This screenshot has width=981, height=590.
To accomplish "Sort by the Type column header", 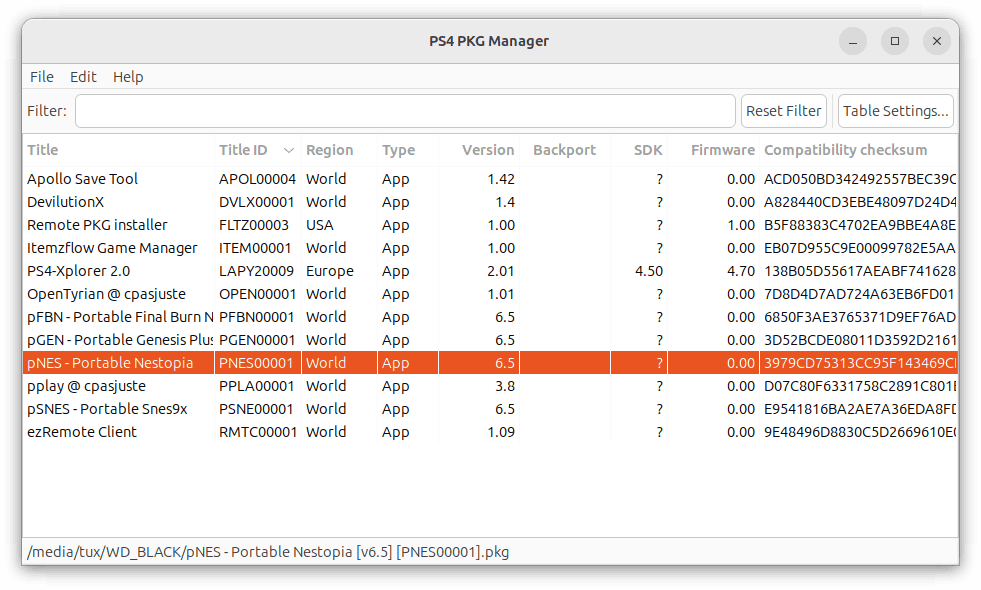I will point(408,150).
